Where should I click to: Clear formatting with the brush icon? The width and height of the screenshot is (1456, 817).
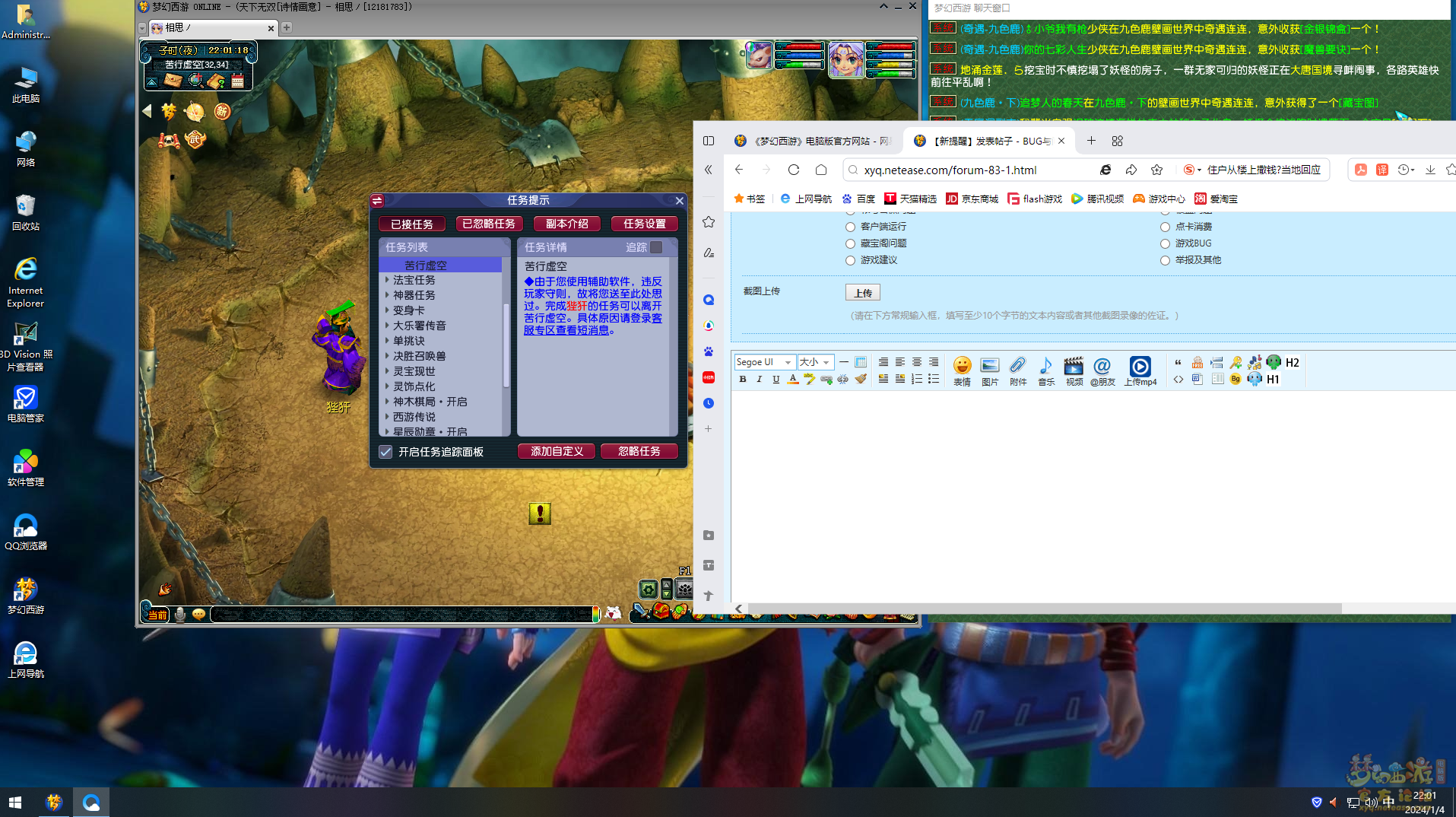pyautogui.click(x=861, y=379)
